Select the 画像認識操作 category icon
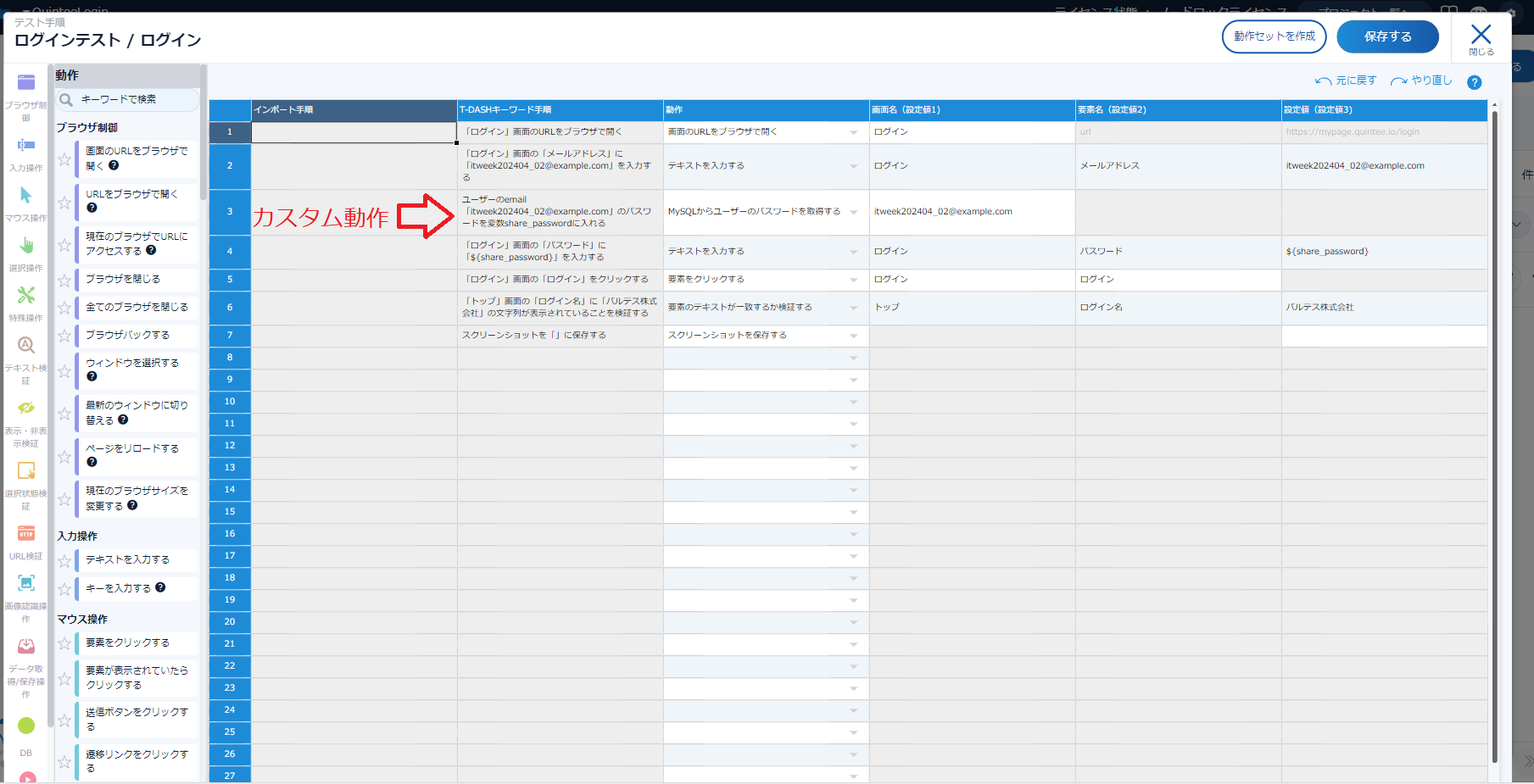 (26, 583)
